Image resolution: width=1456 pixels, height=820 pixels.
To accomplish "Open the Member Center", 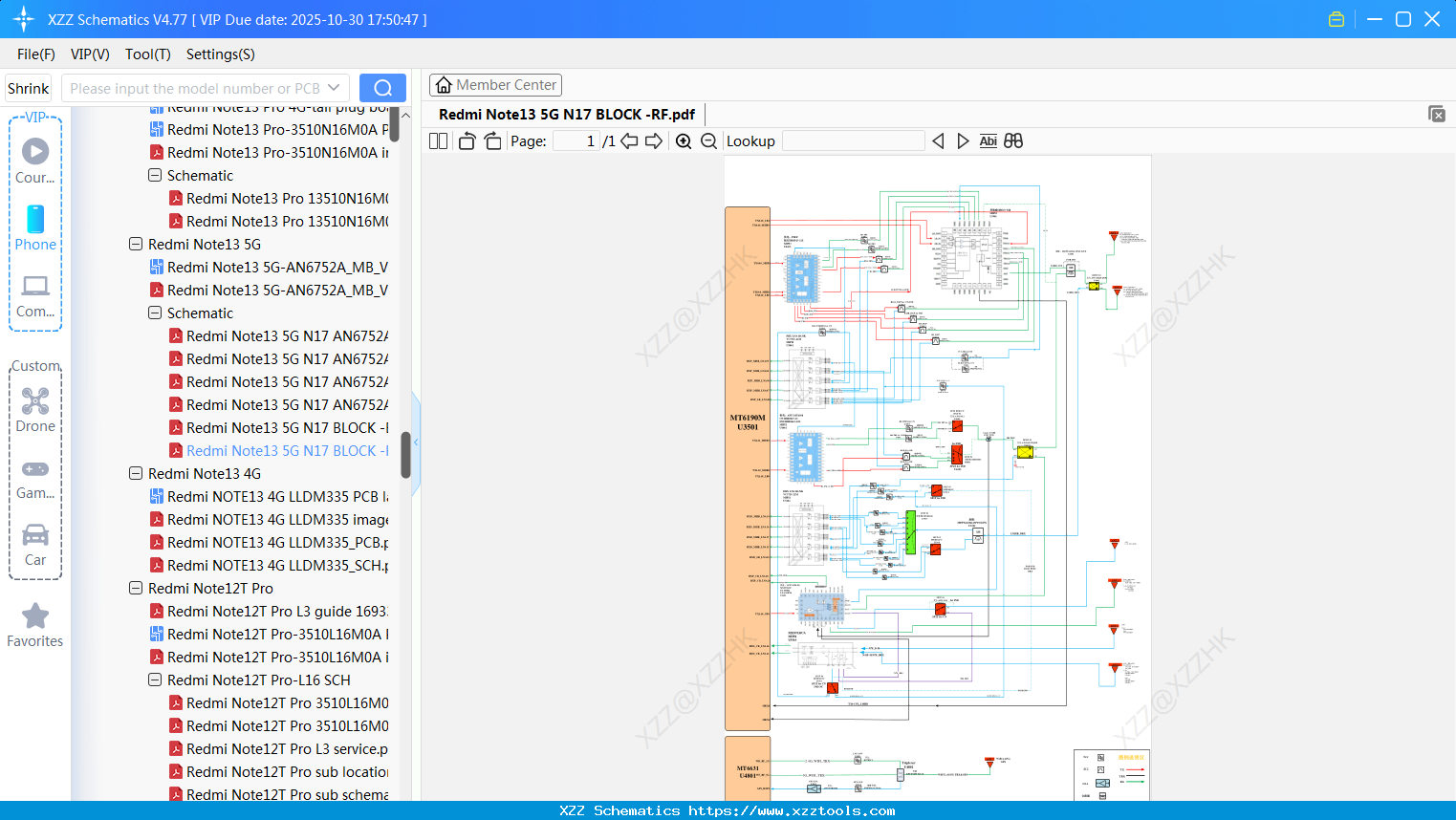I will click(495, 85).
